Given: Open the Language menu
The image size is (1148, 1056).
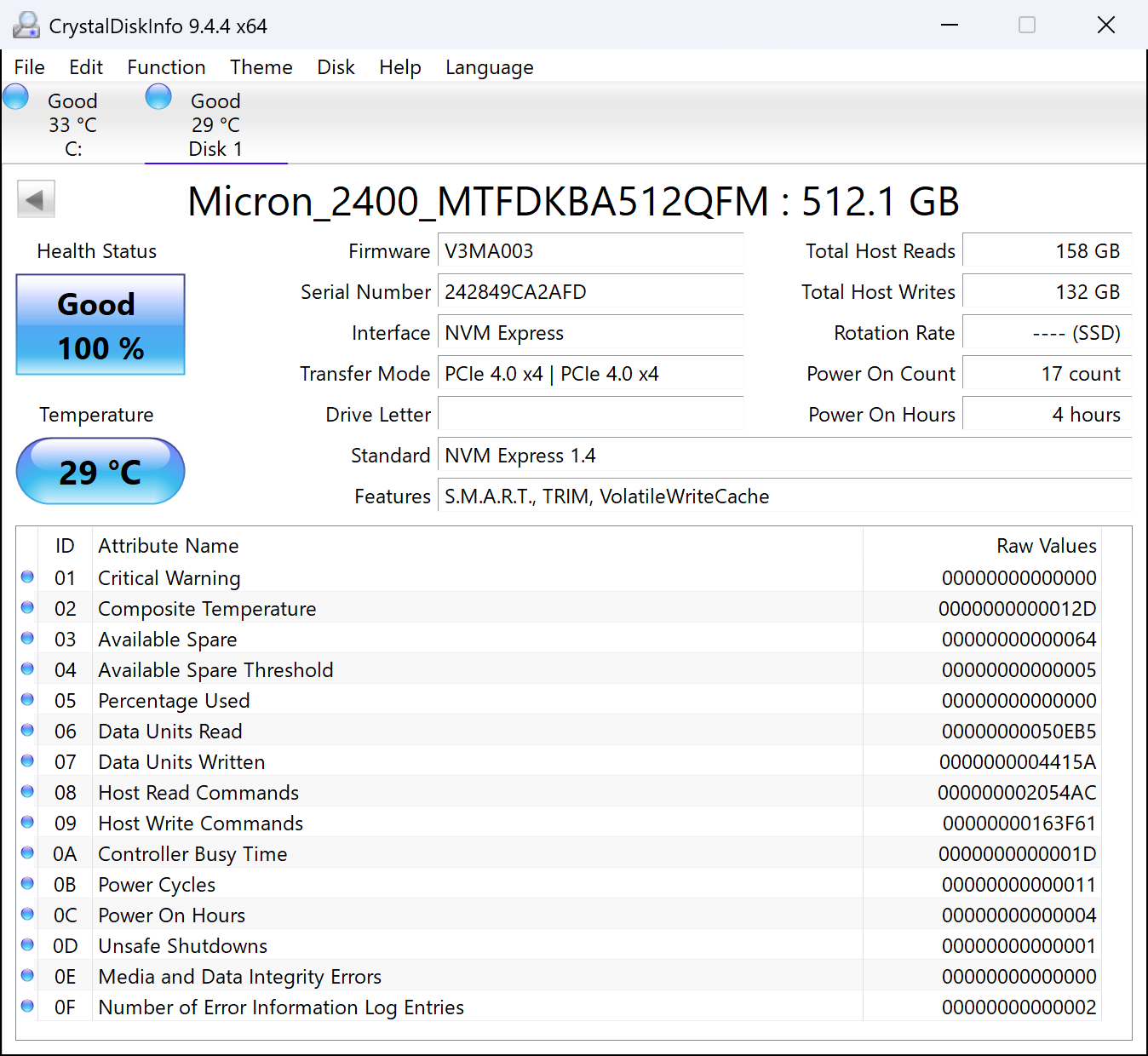Looking at the screenshot, I should coord(490,67).
